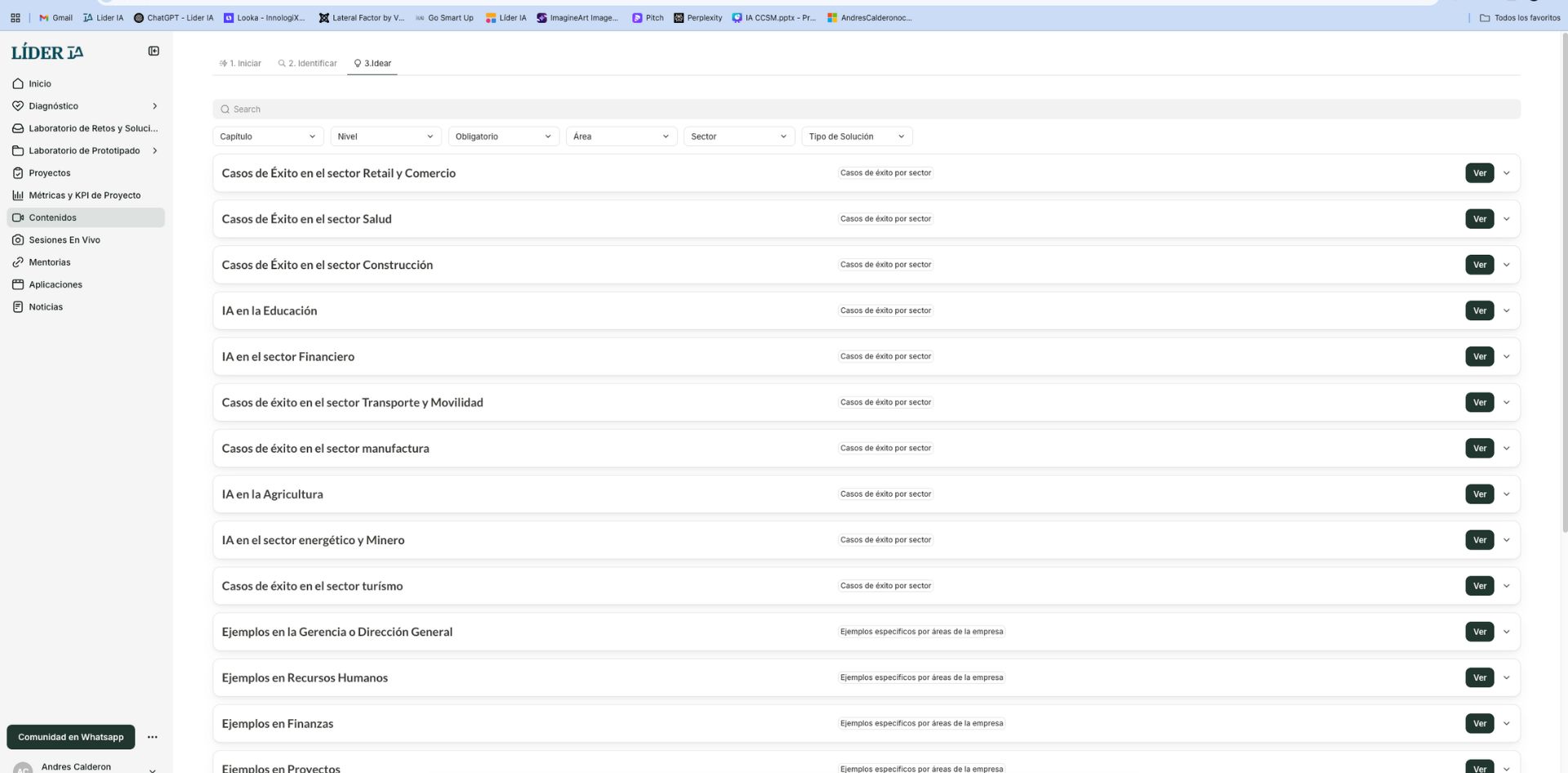
Task: Click Ver for Casos de Éxito sector Salud
Action: point(1479,219)
